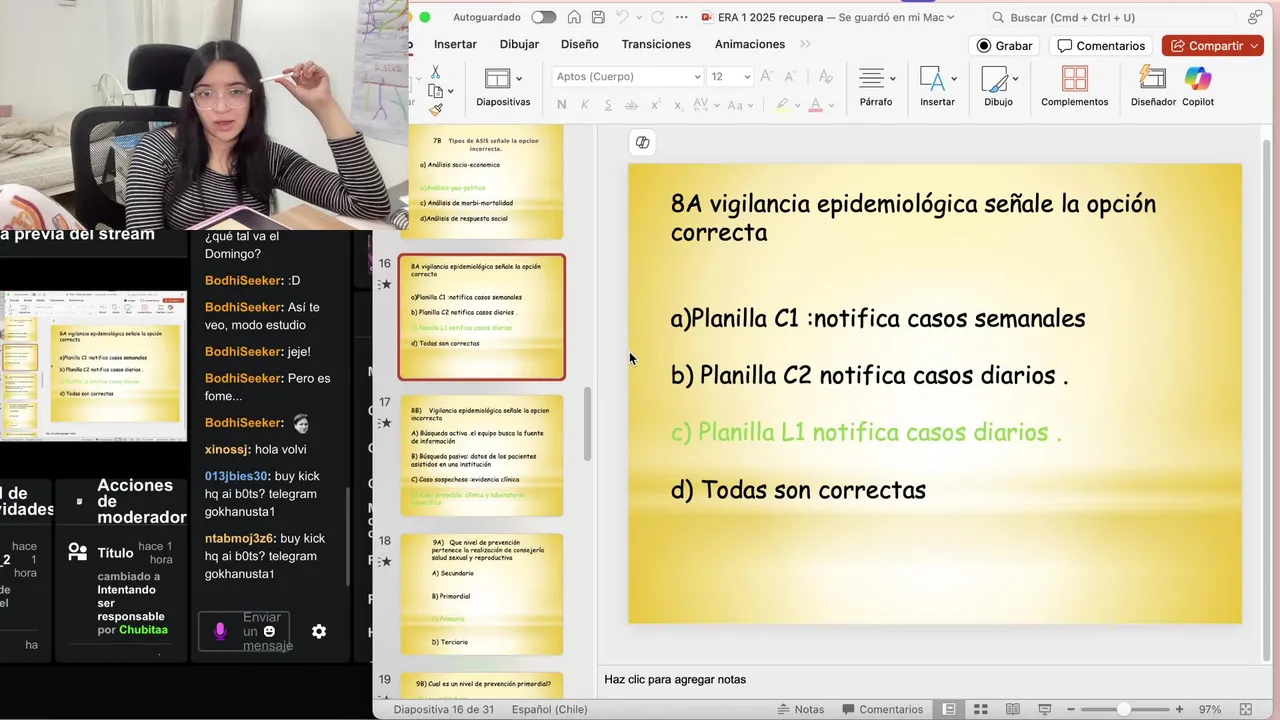Click the Increase font size icon
The width and height of the screenshot is (1280, 720).
767,77
